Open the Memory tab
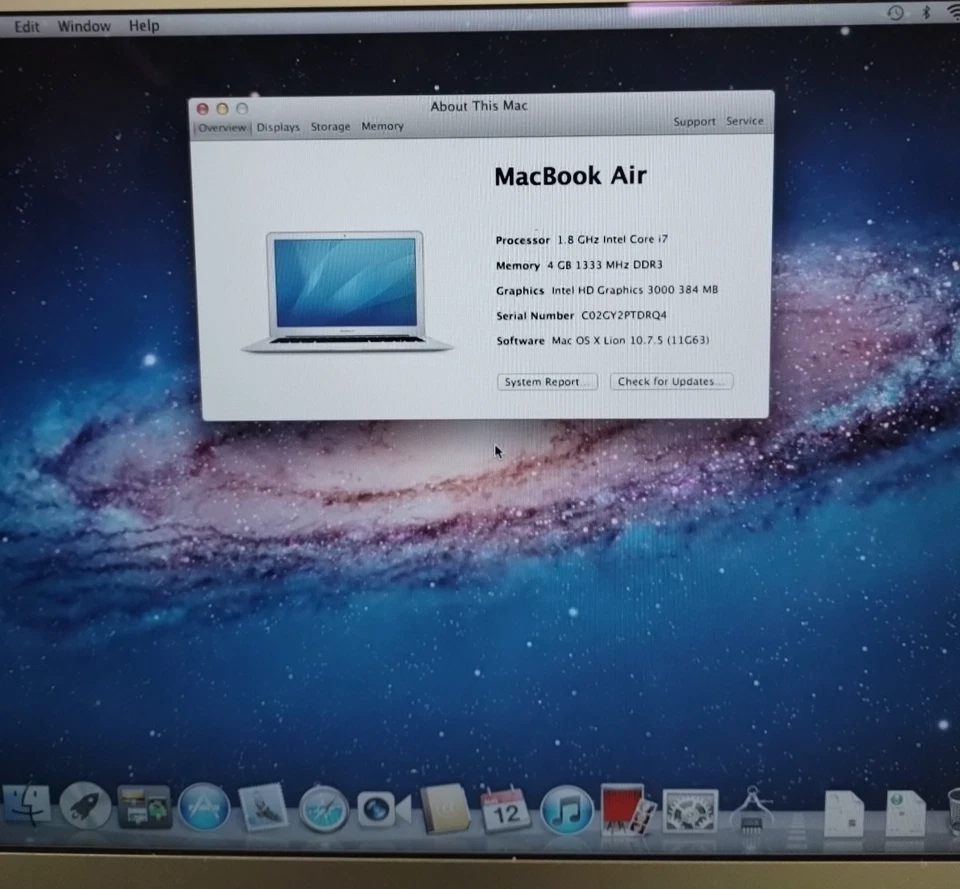960x889 pixels. (383, 127)
